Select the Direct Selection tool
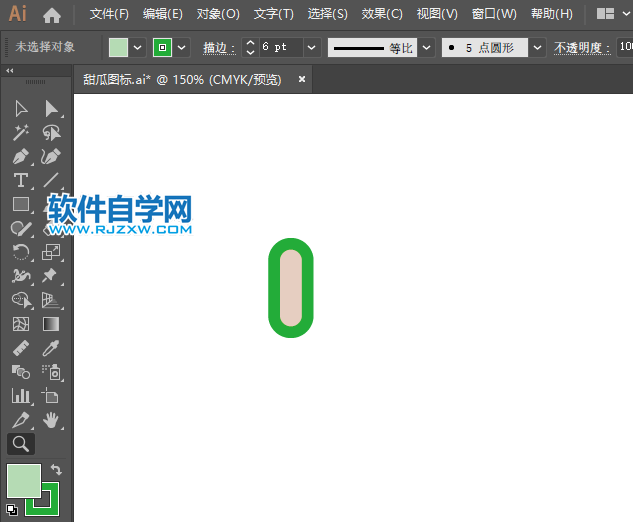The width and height of the screenshot is (633, 522). pos(51,109)
